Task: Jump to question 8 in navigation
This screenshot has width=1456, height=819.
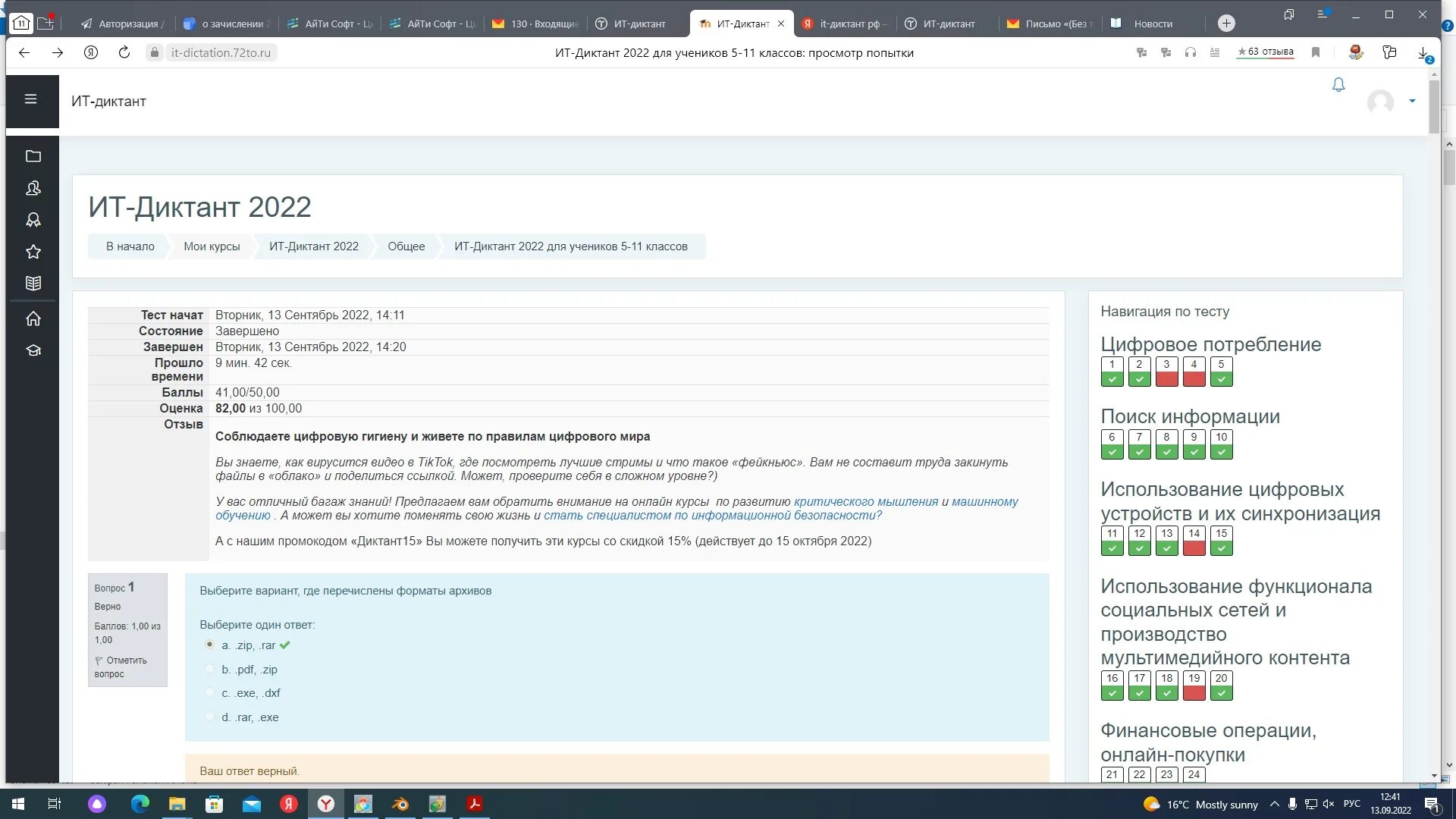Action: click(1166, 444)
